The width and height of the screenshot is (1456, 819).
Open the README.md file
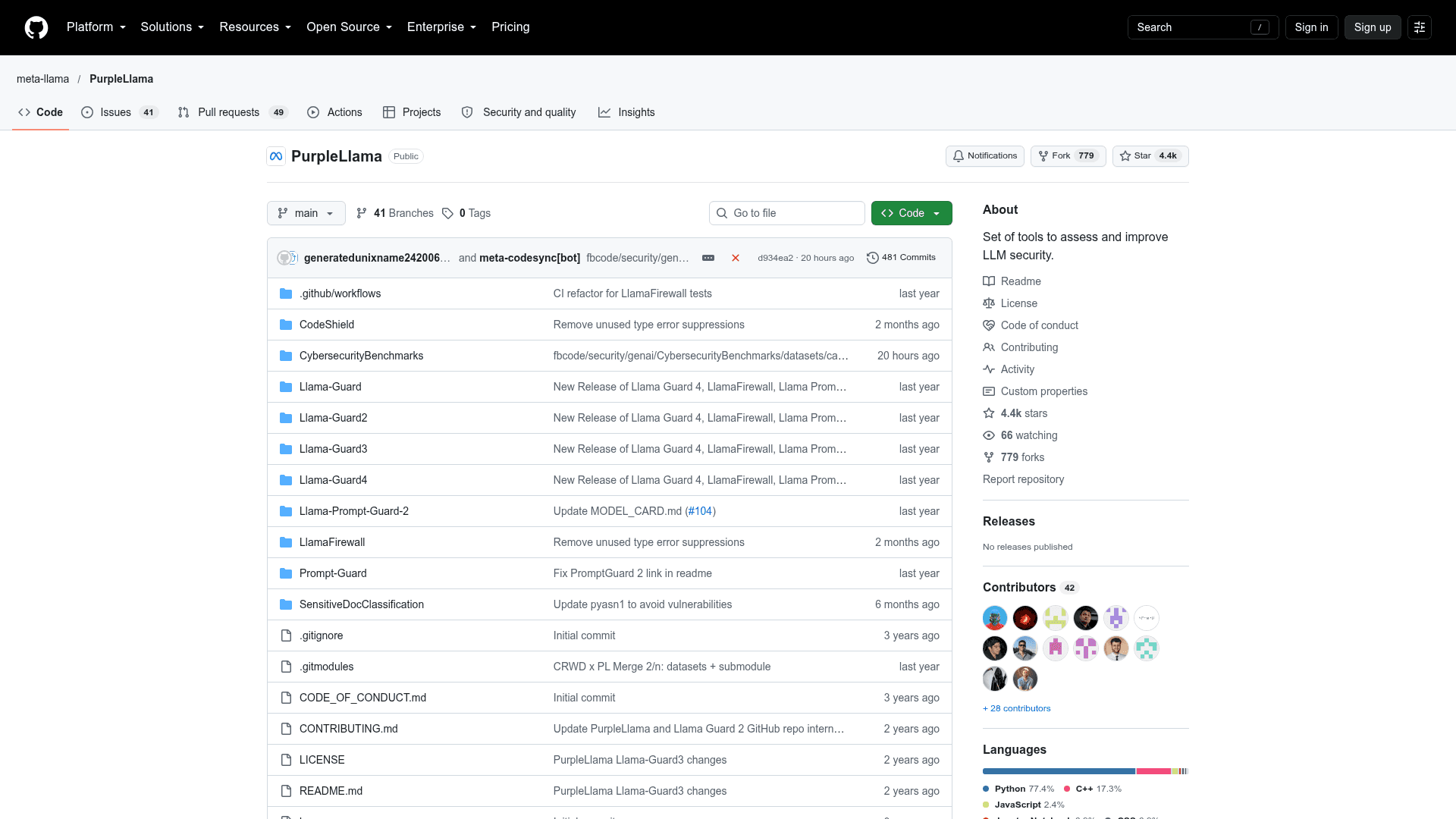[331, 791]
